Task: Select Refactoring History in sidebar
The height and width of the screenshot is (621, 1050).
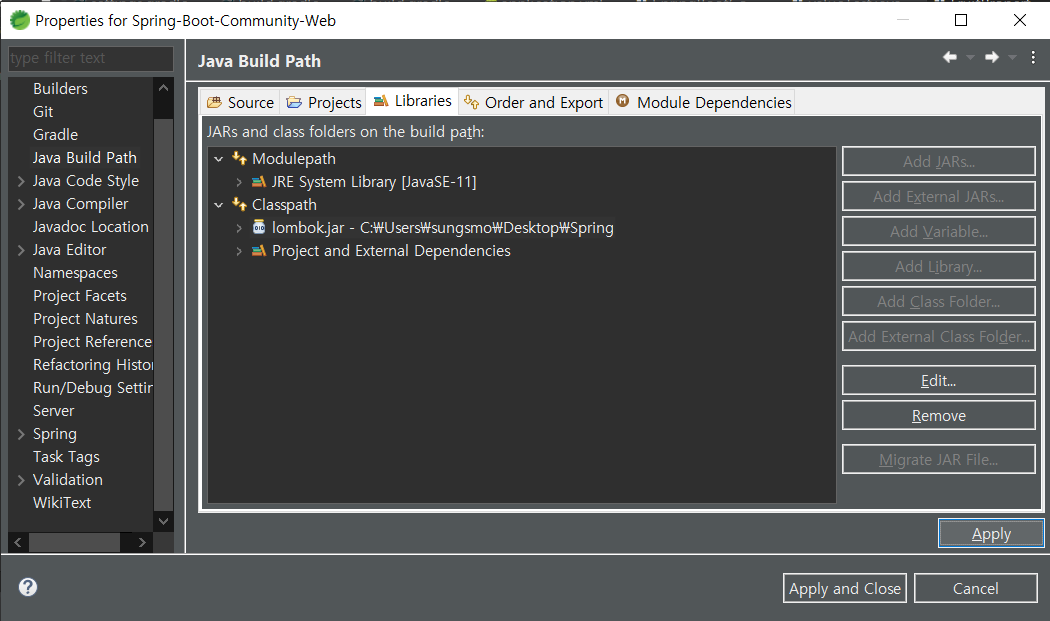Action: [x=92, y=364]
